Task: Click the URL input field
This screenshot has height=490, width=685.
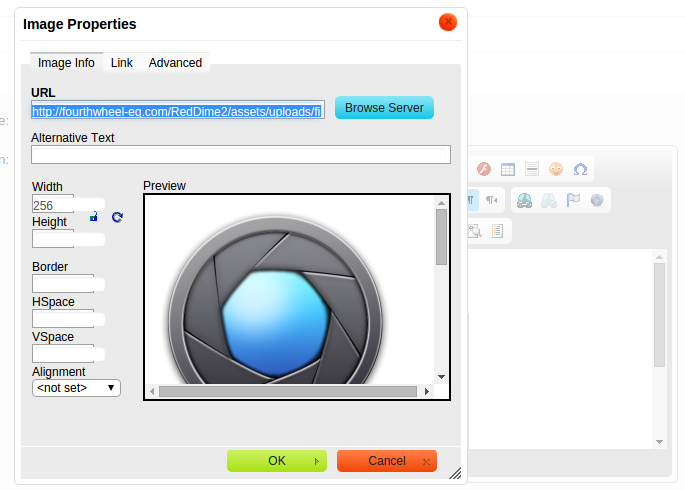Action: (178, 110)
